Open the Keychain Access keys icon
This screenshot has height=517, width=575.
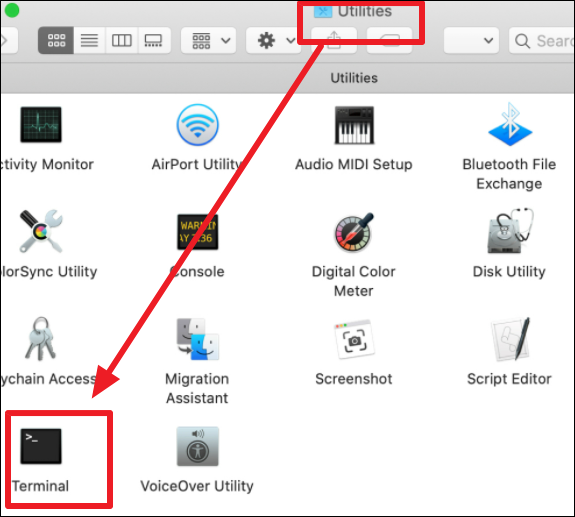click(x=41, y=338)
